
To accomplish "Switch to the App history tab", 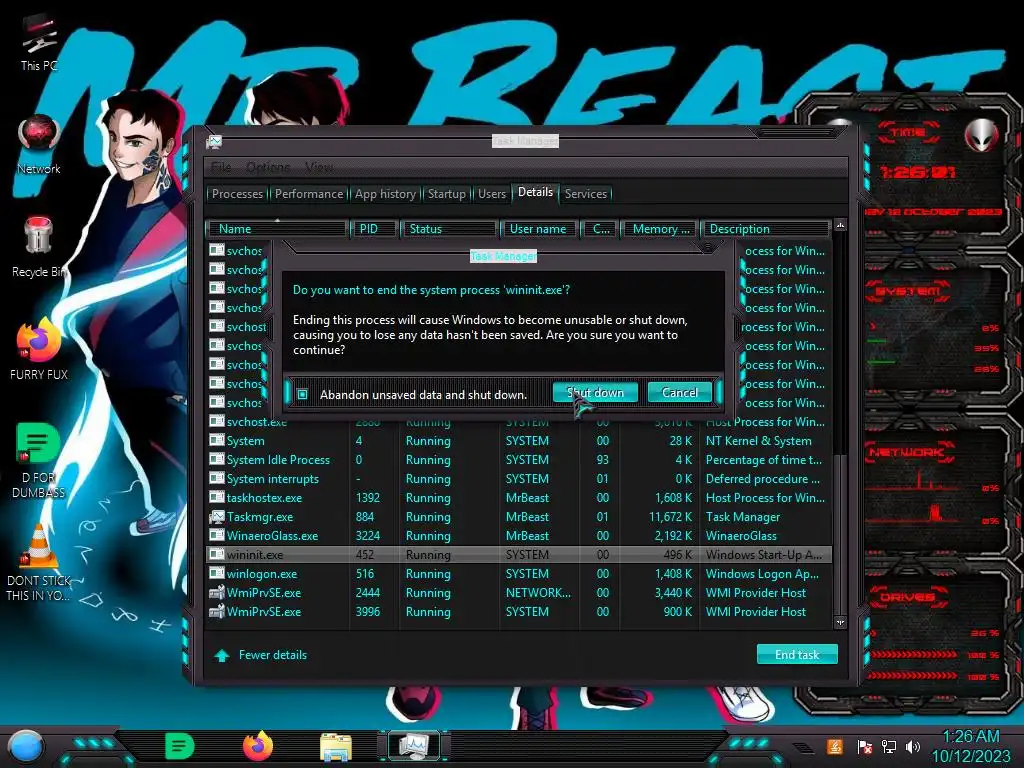I will tap(385, 194).
